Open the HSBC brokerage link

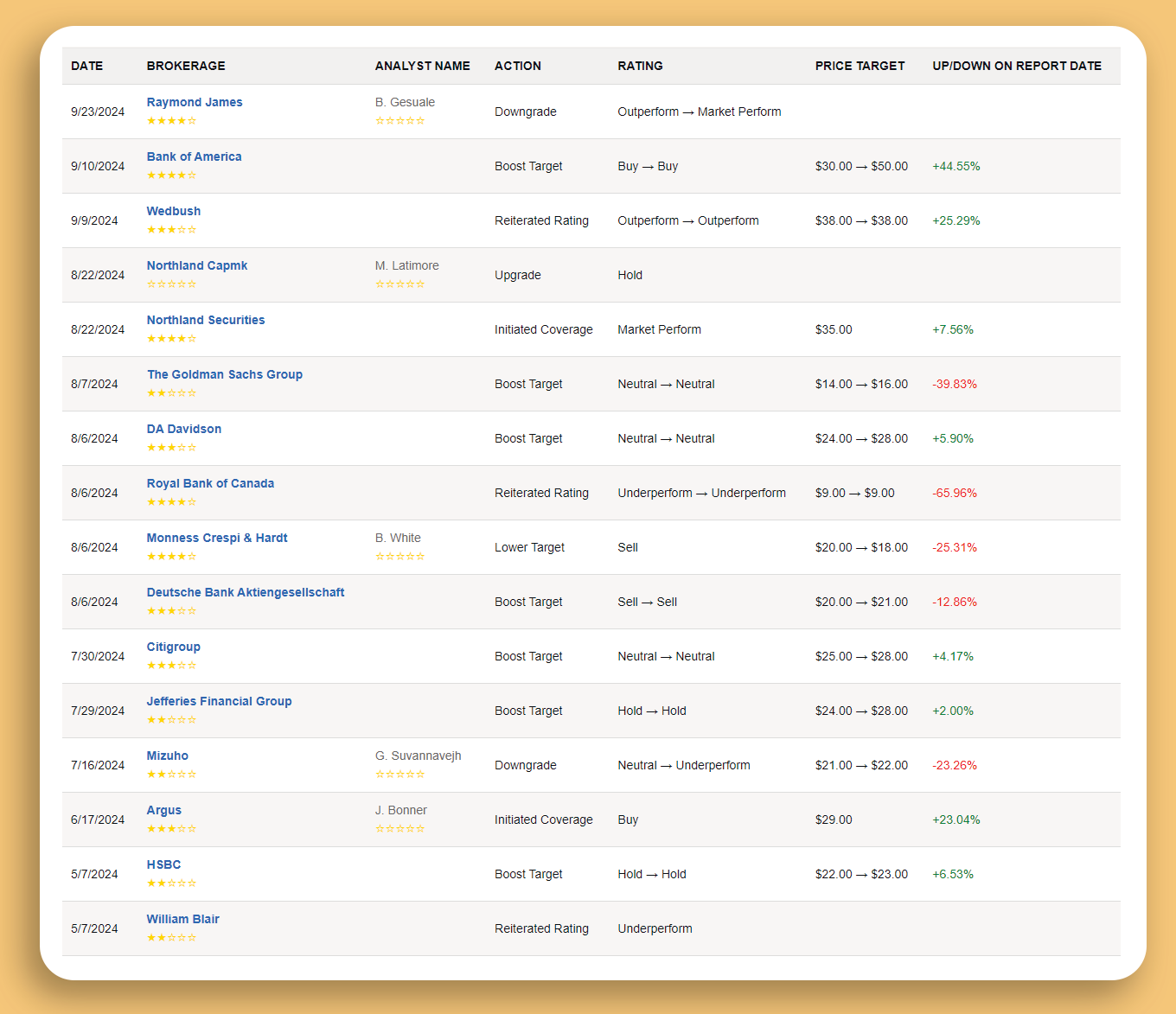(x=164, y=864)
